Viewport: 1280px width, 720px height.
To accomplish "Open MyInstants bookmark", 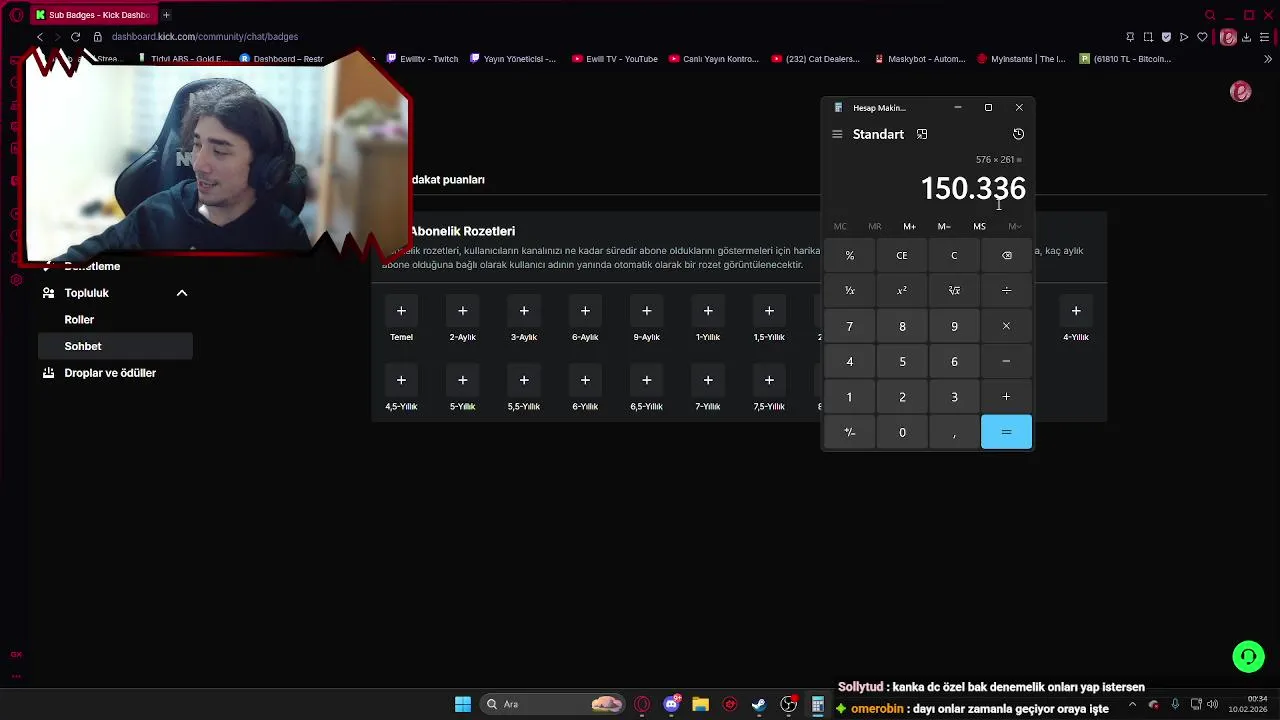I will click(1021, 59).
